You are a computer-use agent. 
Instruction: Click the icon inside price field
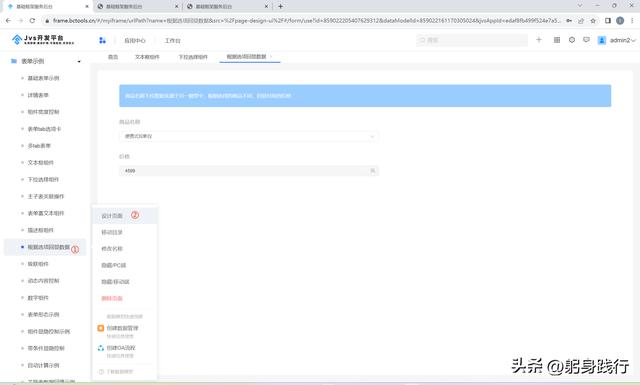pos(372,171)
